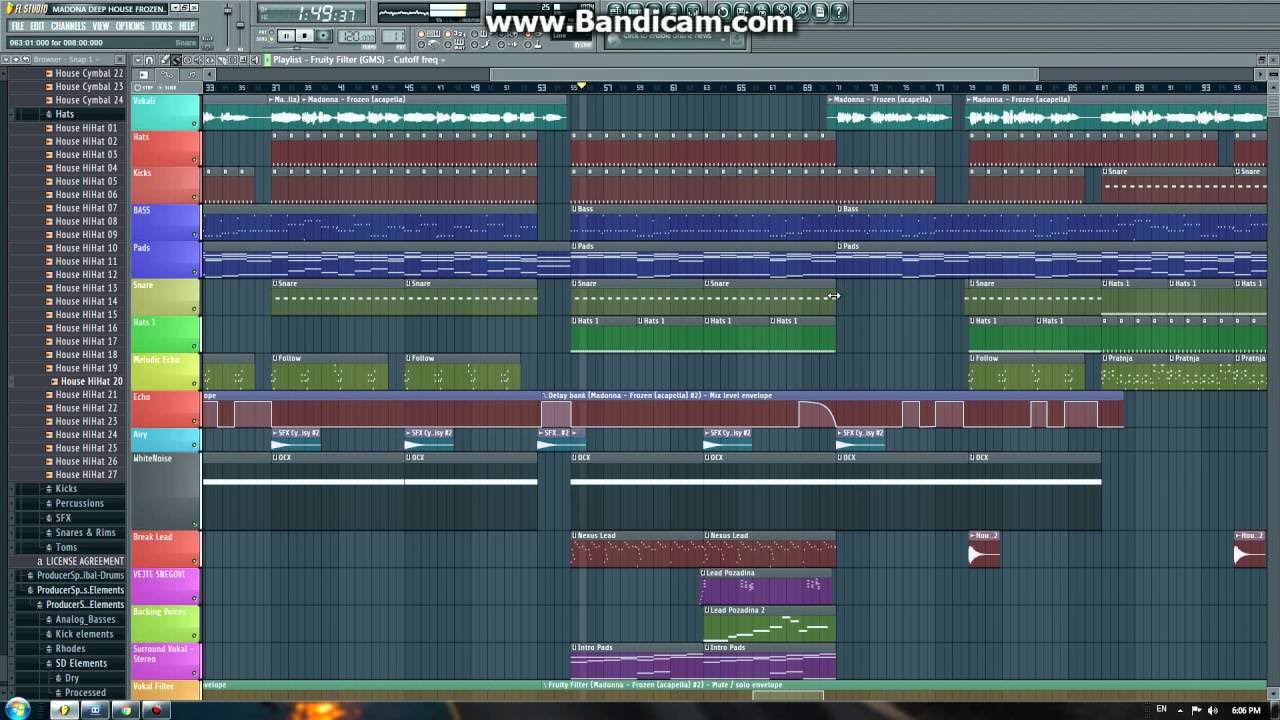Toggle mute dot on the Snare track
The image size is (1280, 720).
click(194, 311)
